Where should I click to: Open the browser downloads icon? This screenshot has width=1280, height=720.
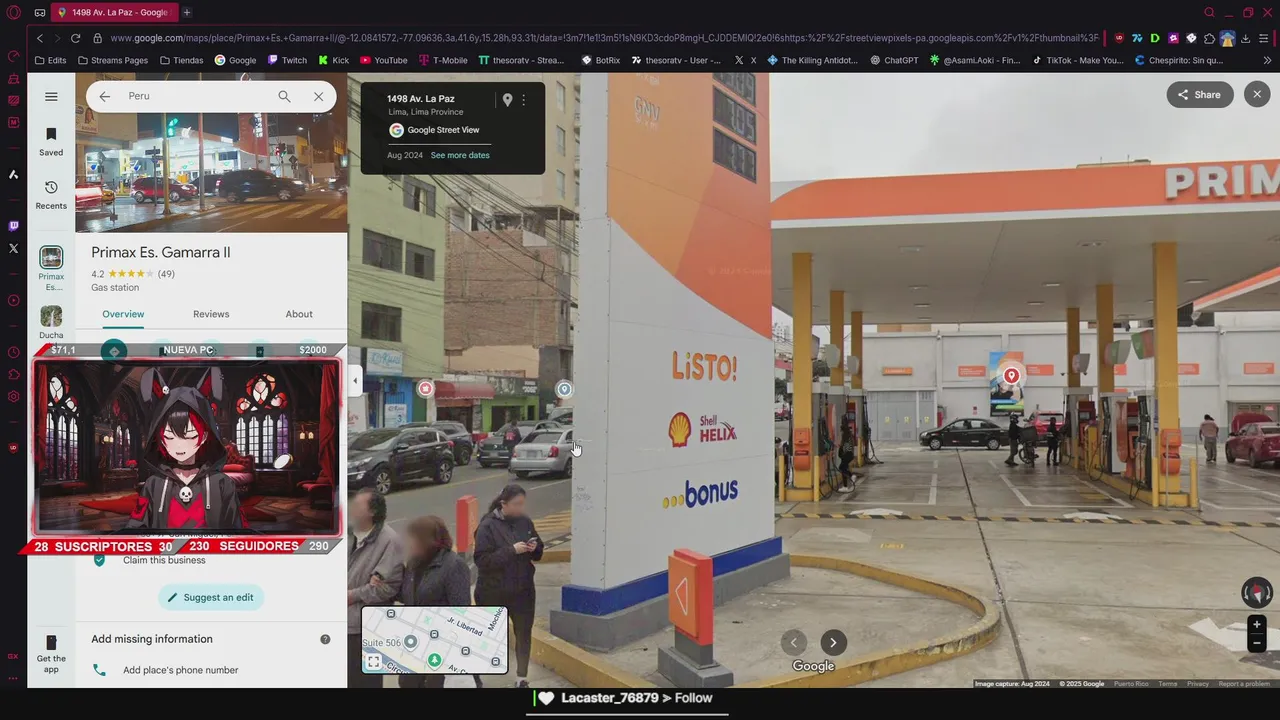[x=1245, y=38]
